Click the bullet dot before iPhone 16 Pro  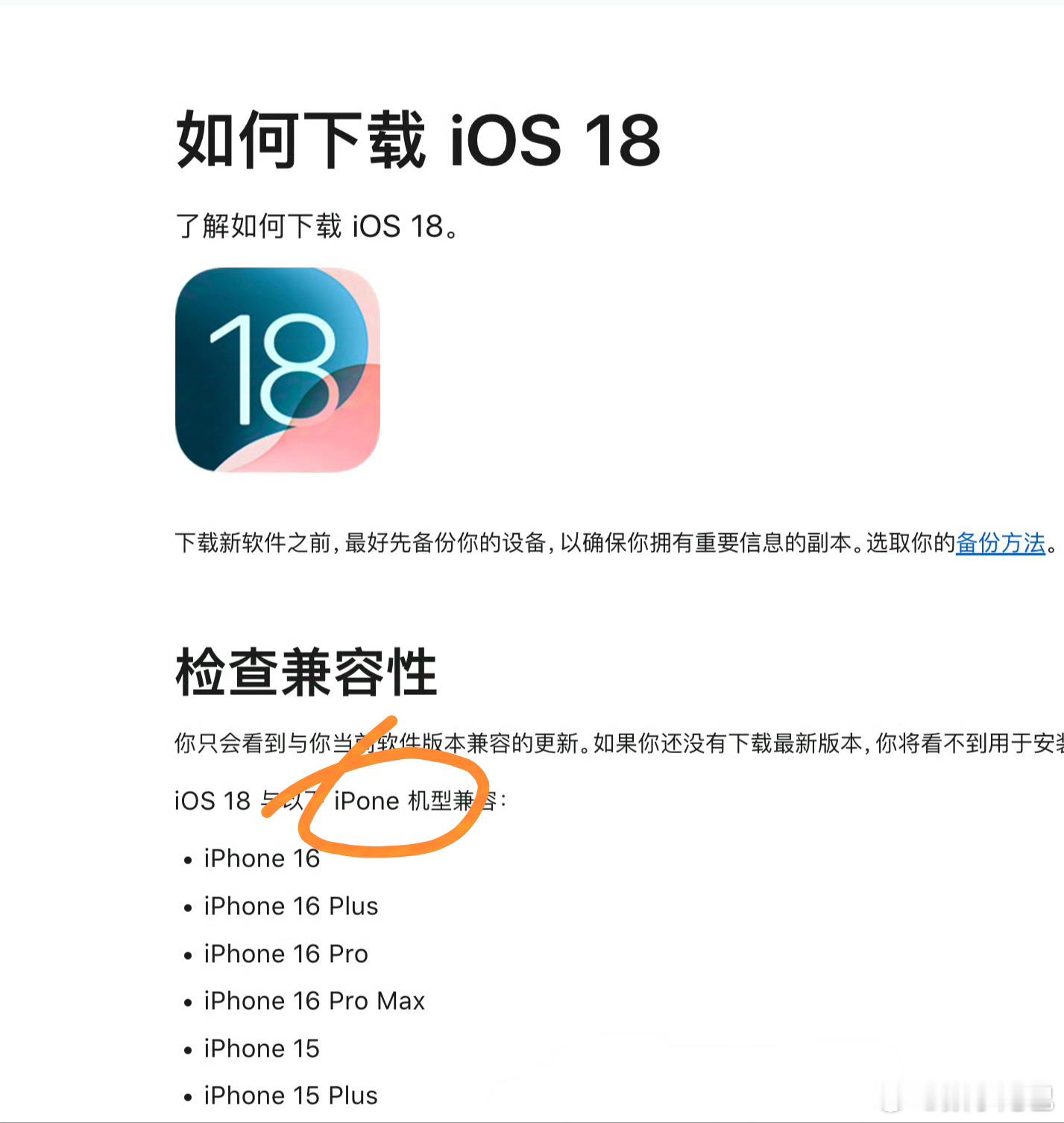coord(188,955)
